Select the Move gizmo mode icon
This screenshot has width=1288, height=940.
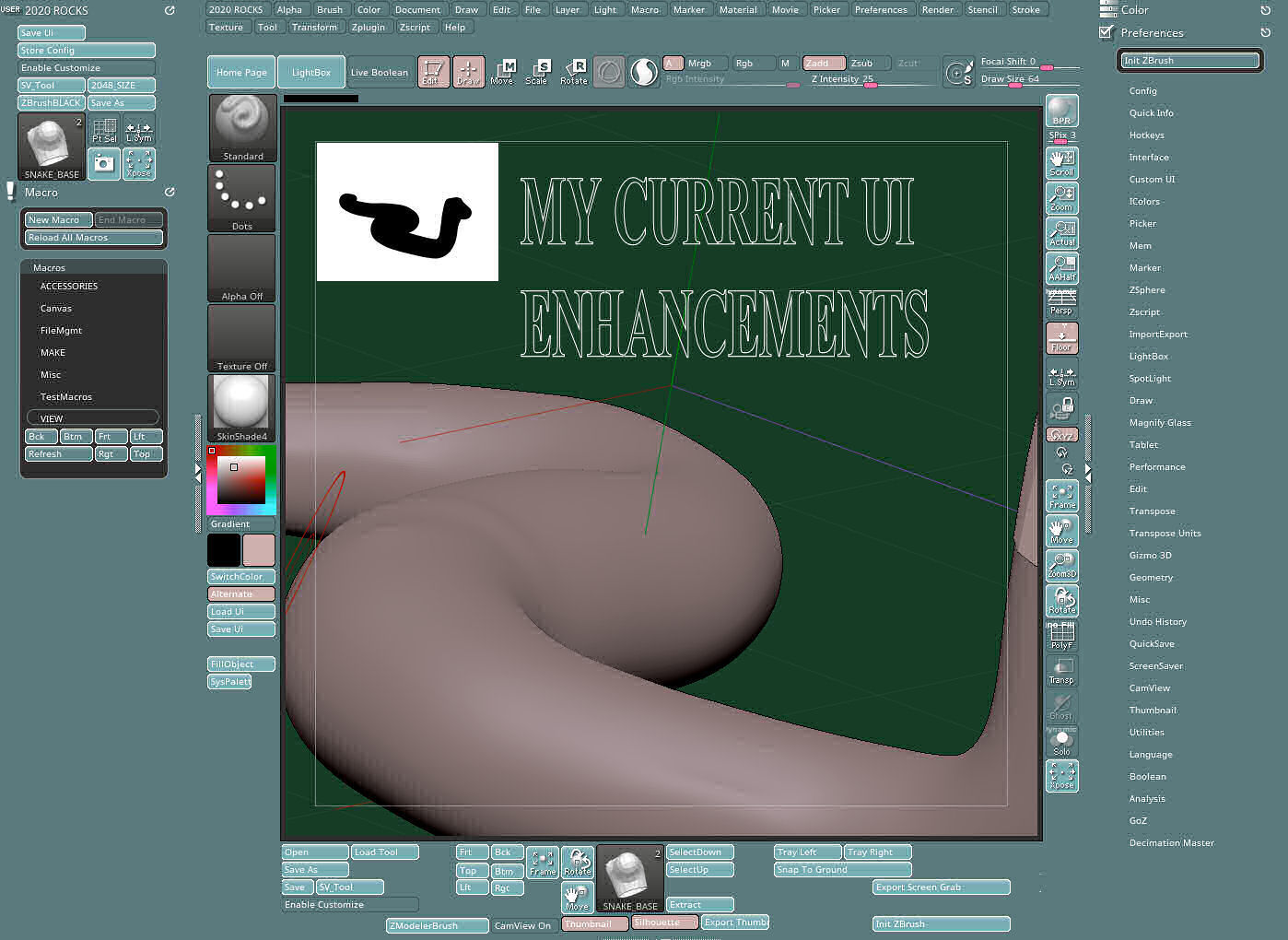click(x=503, y=71)
